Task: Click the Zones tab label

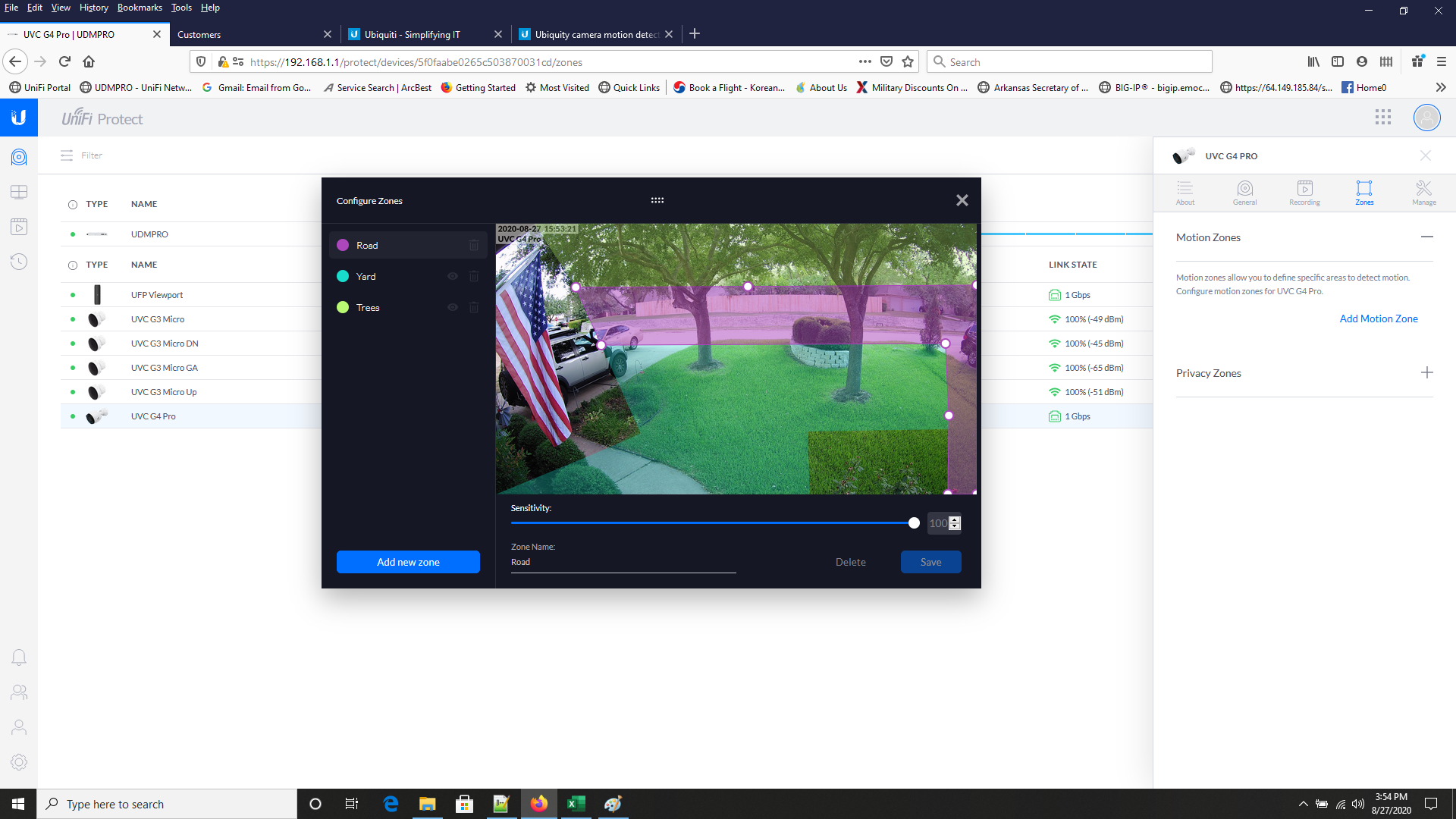Action: 1364,202
